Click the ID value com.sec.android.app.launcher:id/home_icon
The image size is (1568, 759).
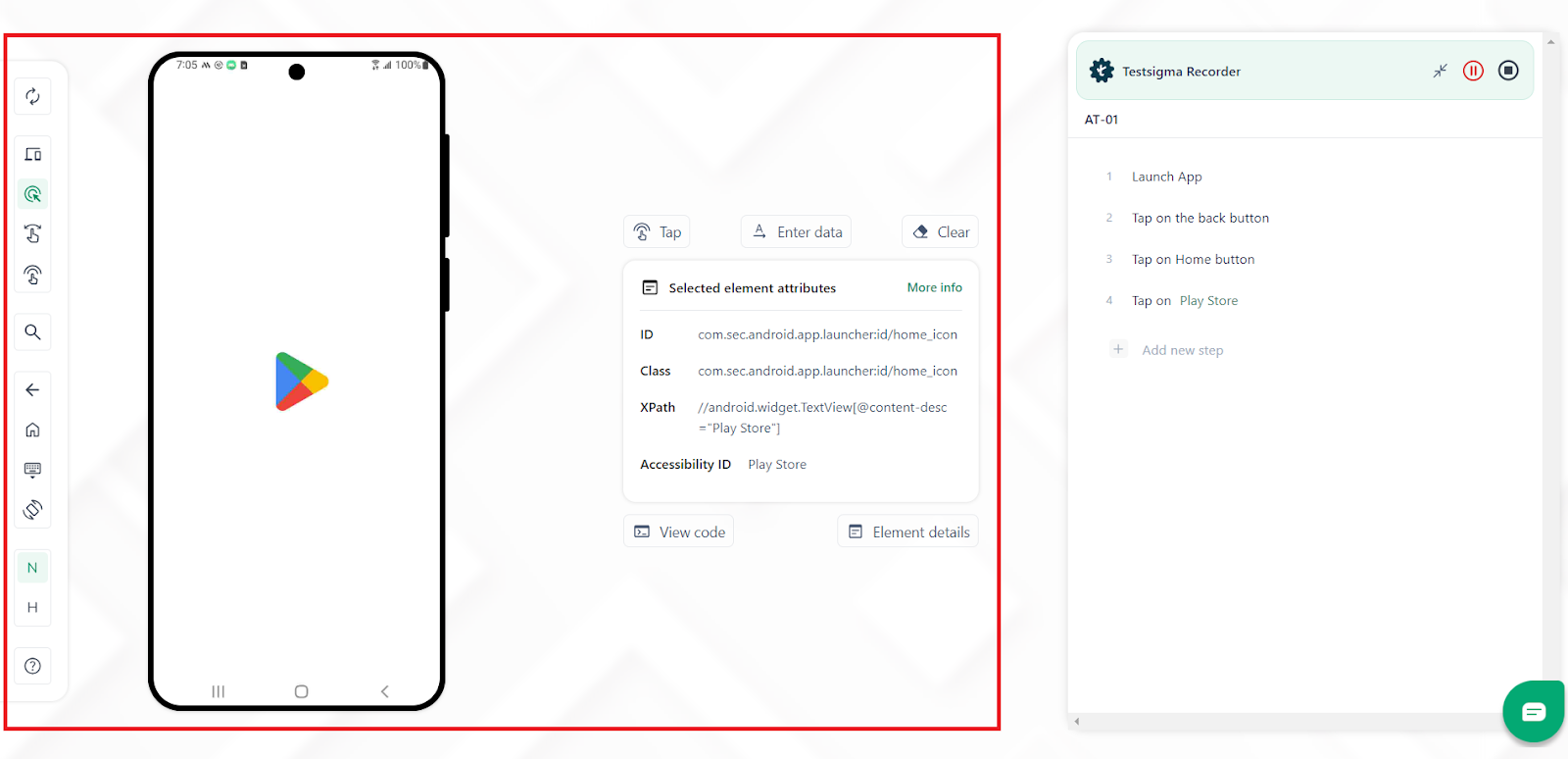pyautogui.click(x=827, y=334)
